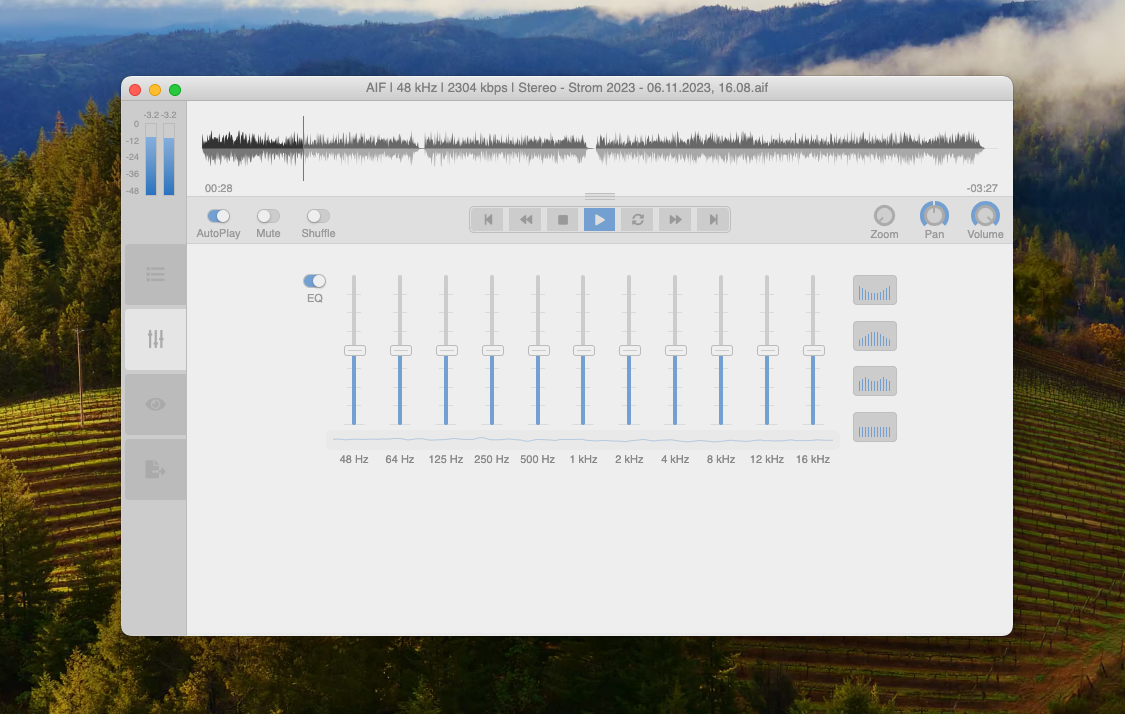Skip to previous track
This screenshot has height=714, width=1125.
(488, 220)
